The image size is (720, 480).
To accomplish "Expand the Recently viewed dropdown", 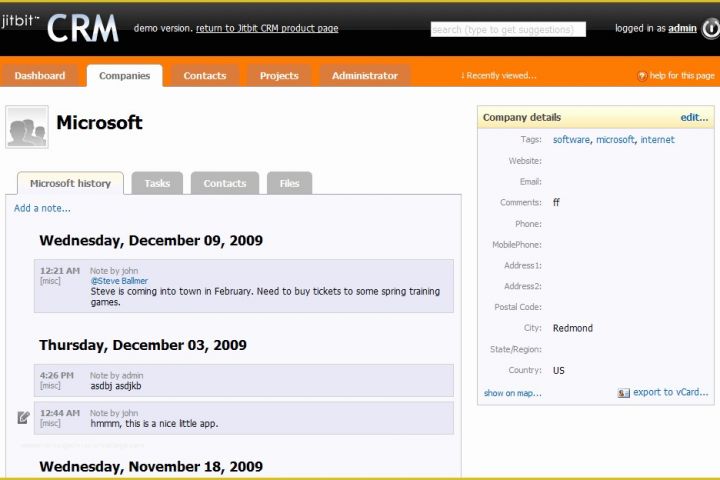I will [498, 76].
